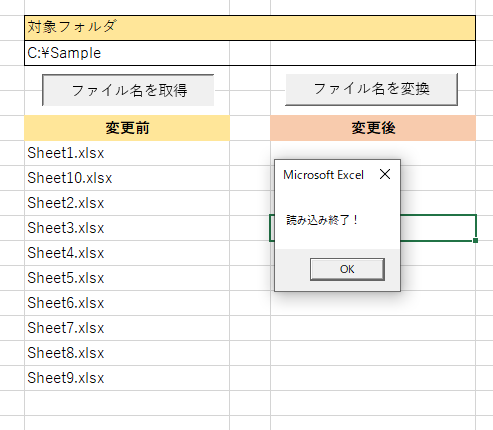Image resolution: width=493 pixels, height=430 pixels.
Task: Click the ファイル名を変換 button
Action: [371, 89]
